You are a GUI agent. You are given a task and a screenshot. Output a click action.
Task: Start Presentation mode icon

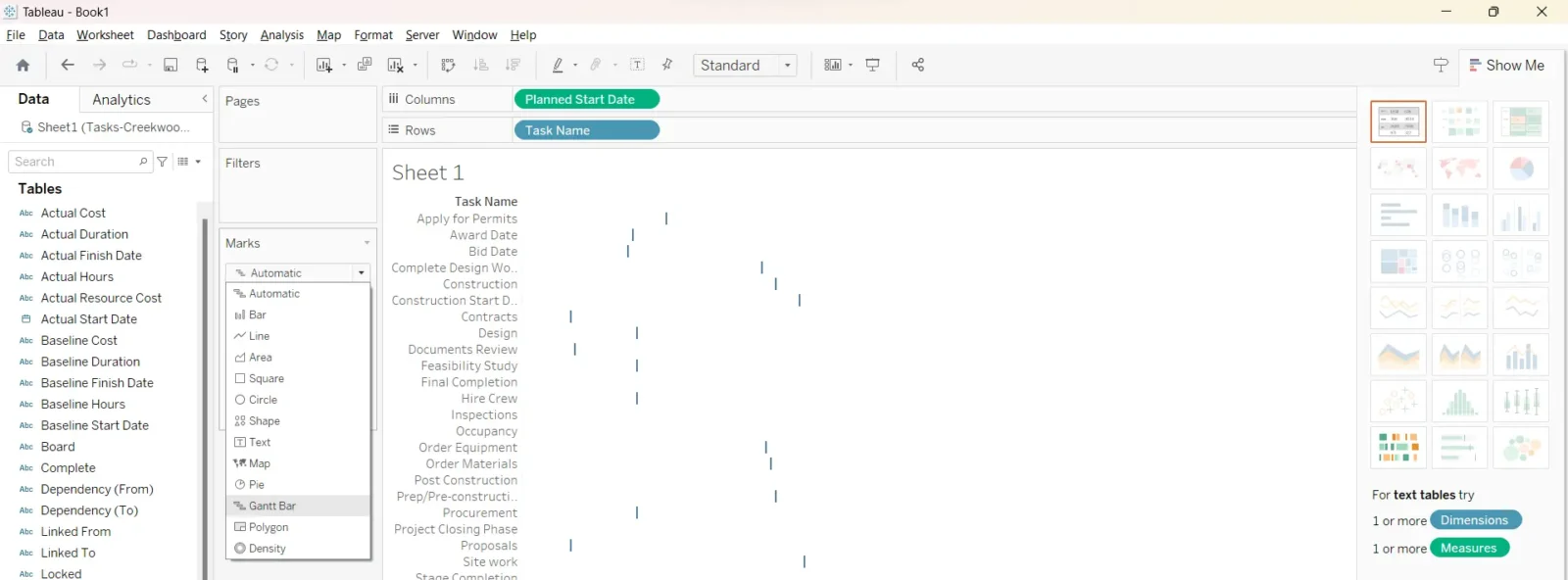[873, 65]
